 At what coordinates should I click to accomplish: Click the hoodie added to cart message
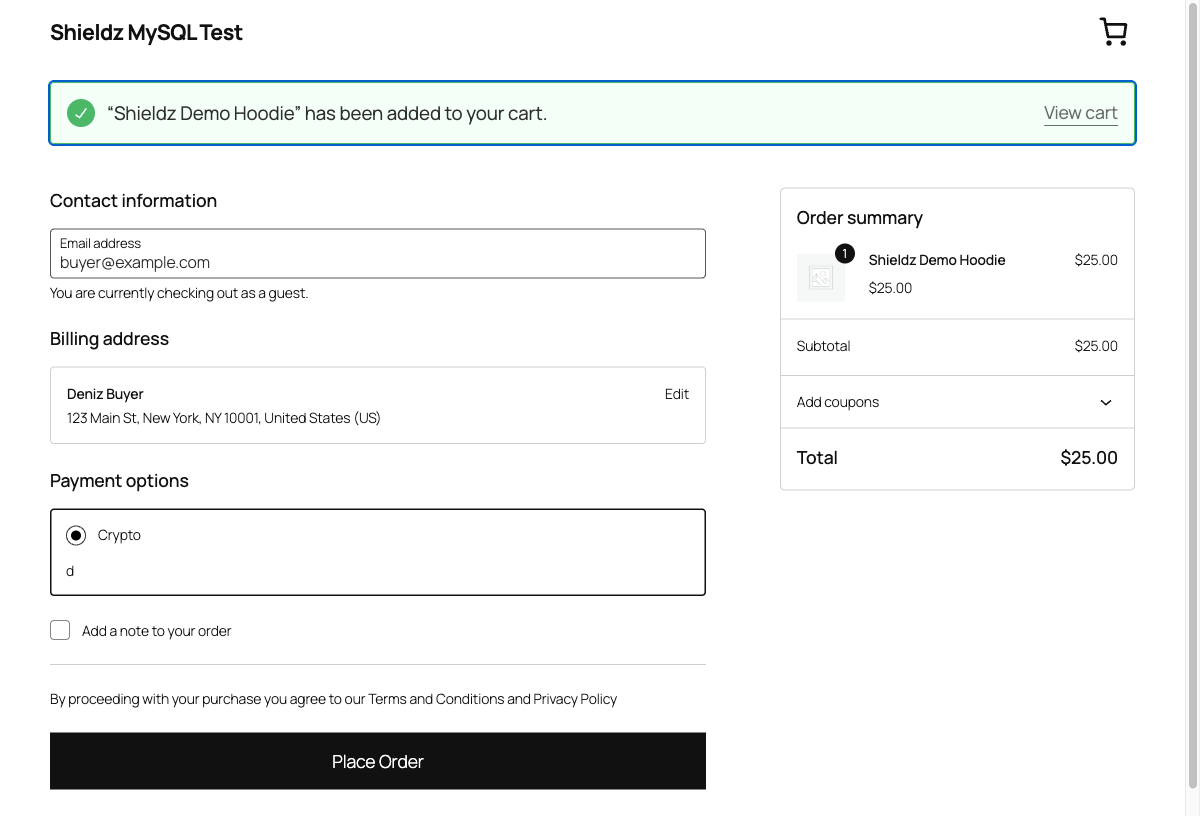point(327,113)
